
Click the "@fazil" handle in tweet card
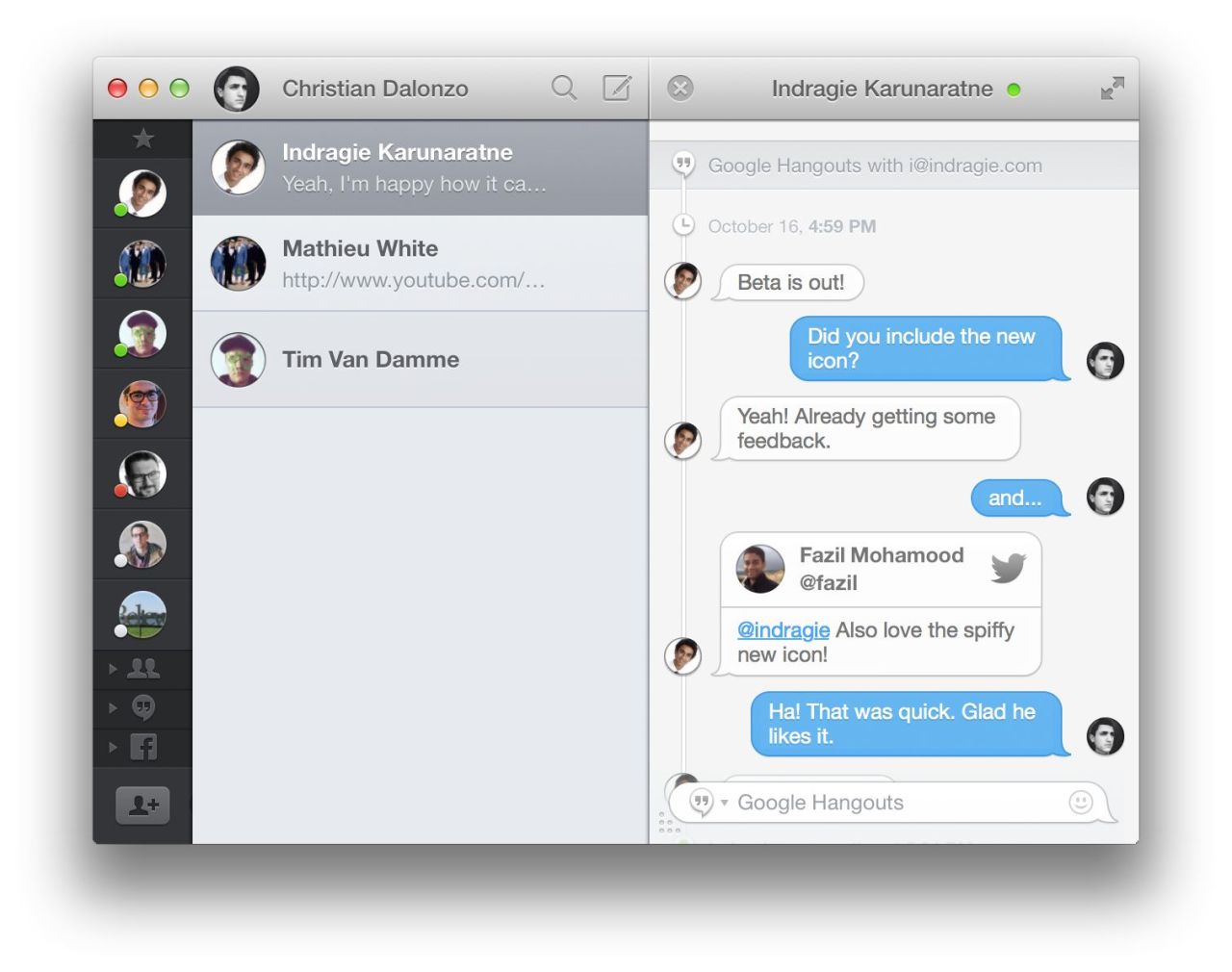pos(829,582)
